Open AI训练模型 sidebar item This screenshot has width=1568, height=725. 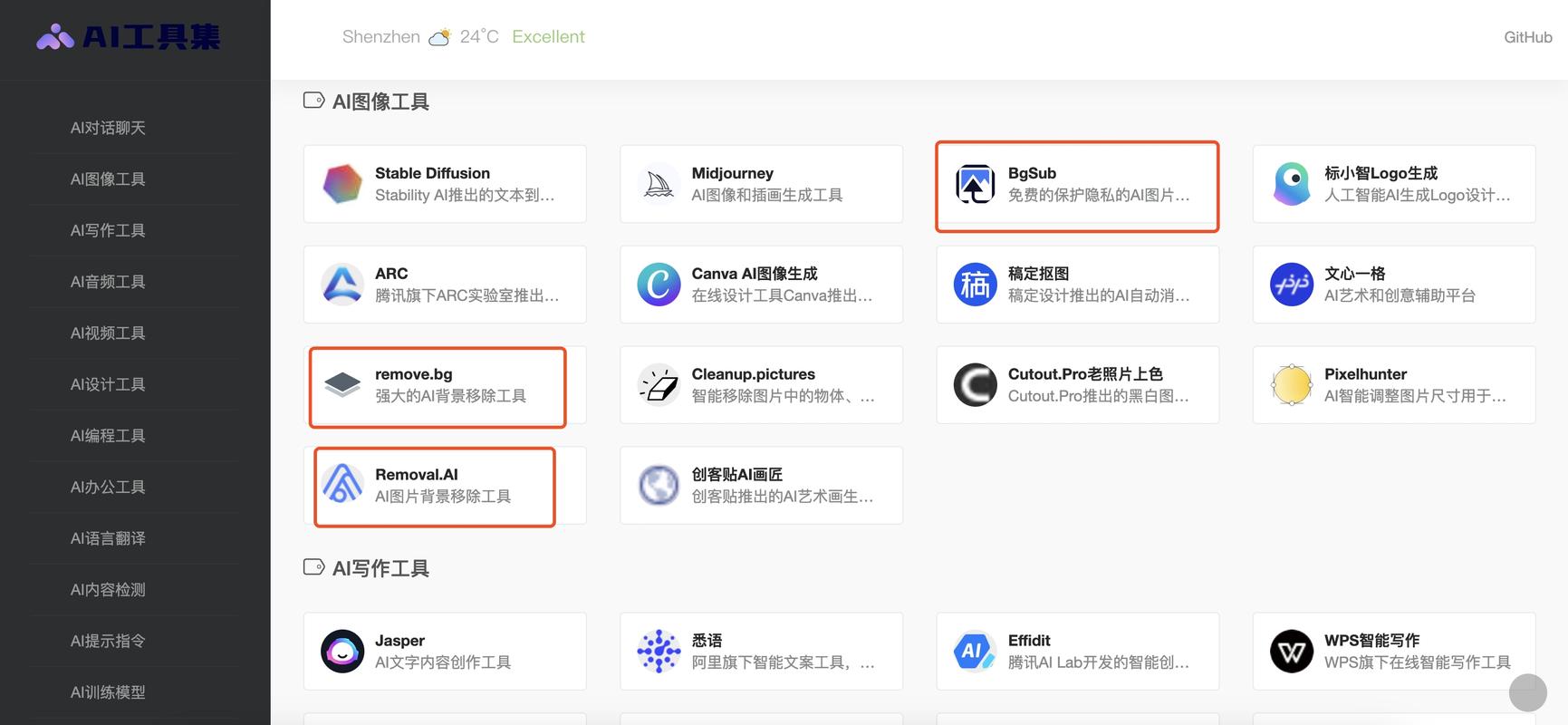click(x=108, y=692)
